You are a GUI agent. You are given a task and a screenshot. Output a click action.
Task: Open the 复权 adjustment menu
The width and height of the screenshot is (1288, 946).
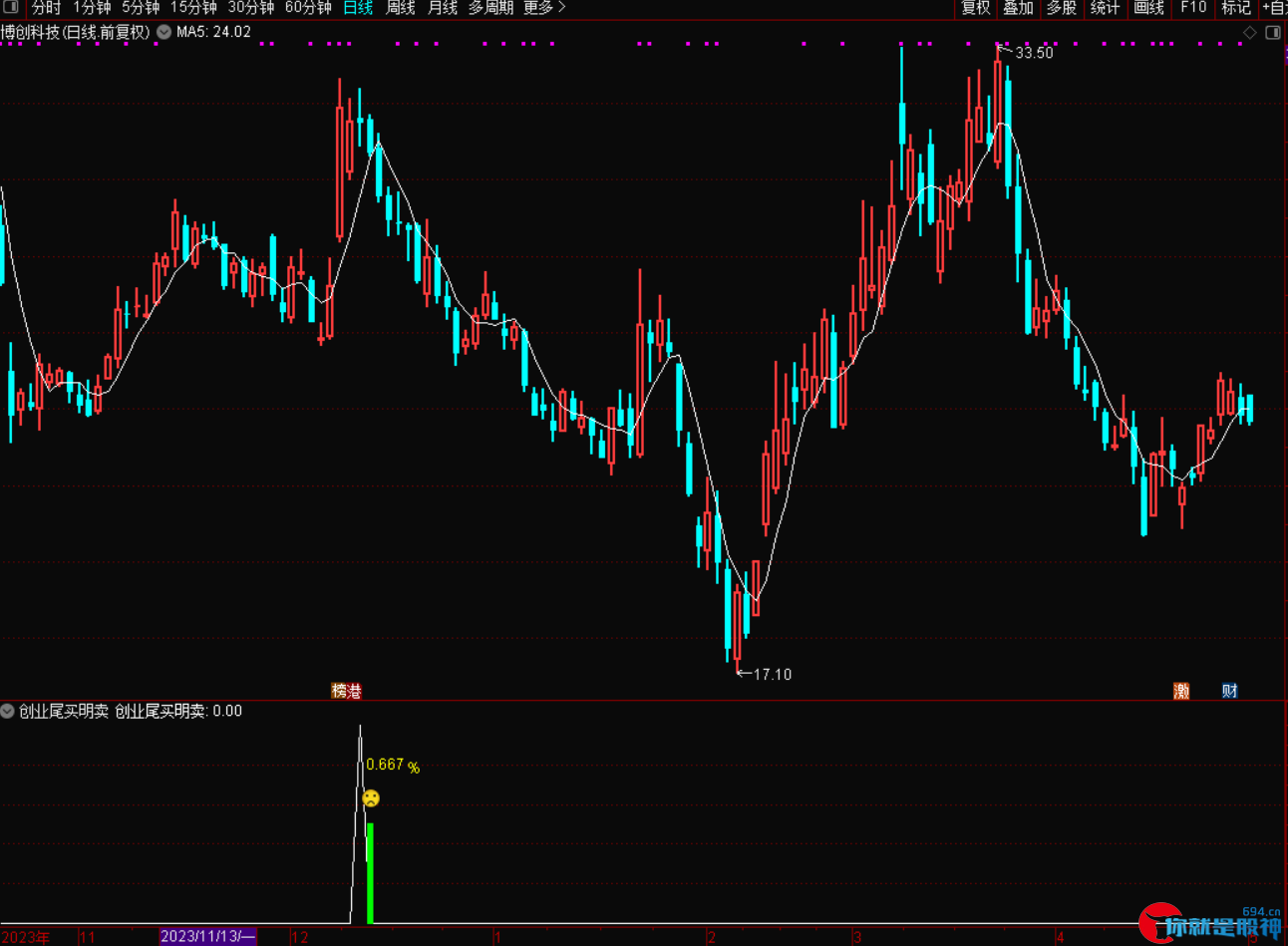point(976,8)
